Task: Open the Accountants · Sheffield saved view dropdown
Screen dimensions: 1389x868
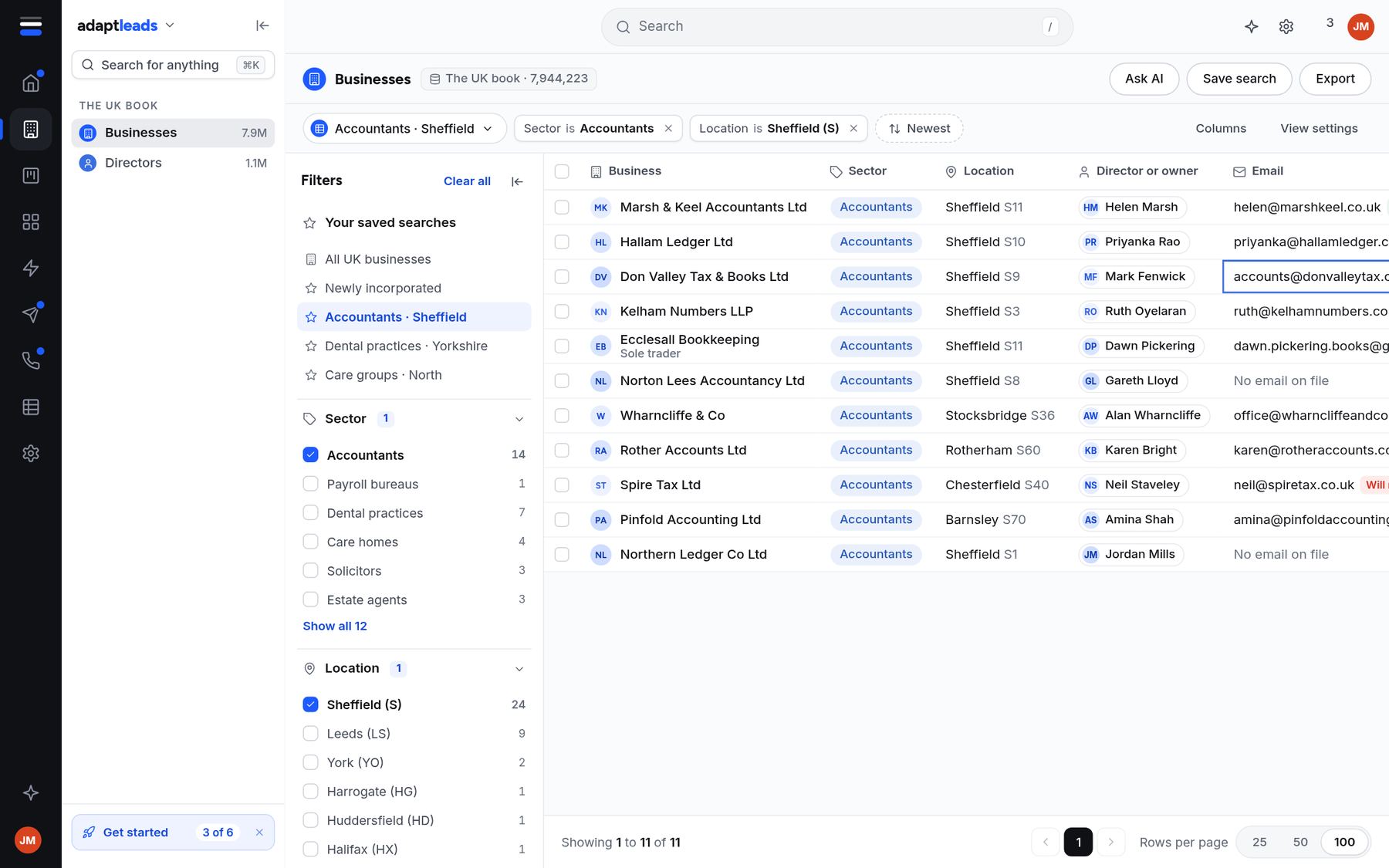Action: [405, 129]
